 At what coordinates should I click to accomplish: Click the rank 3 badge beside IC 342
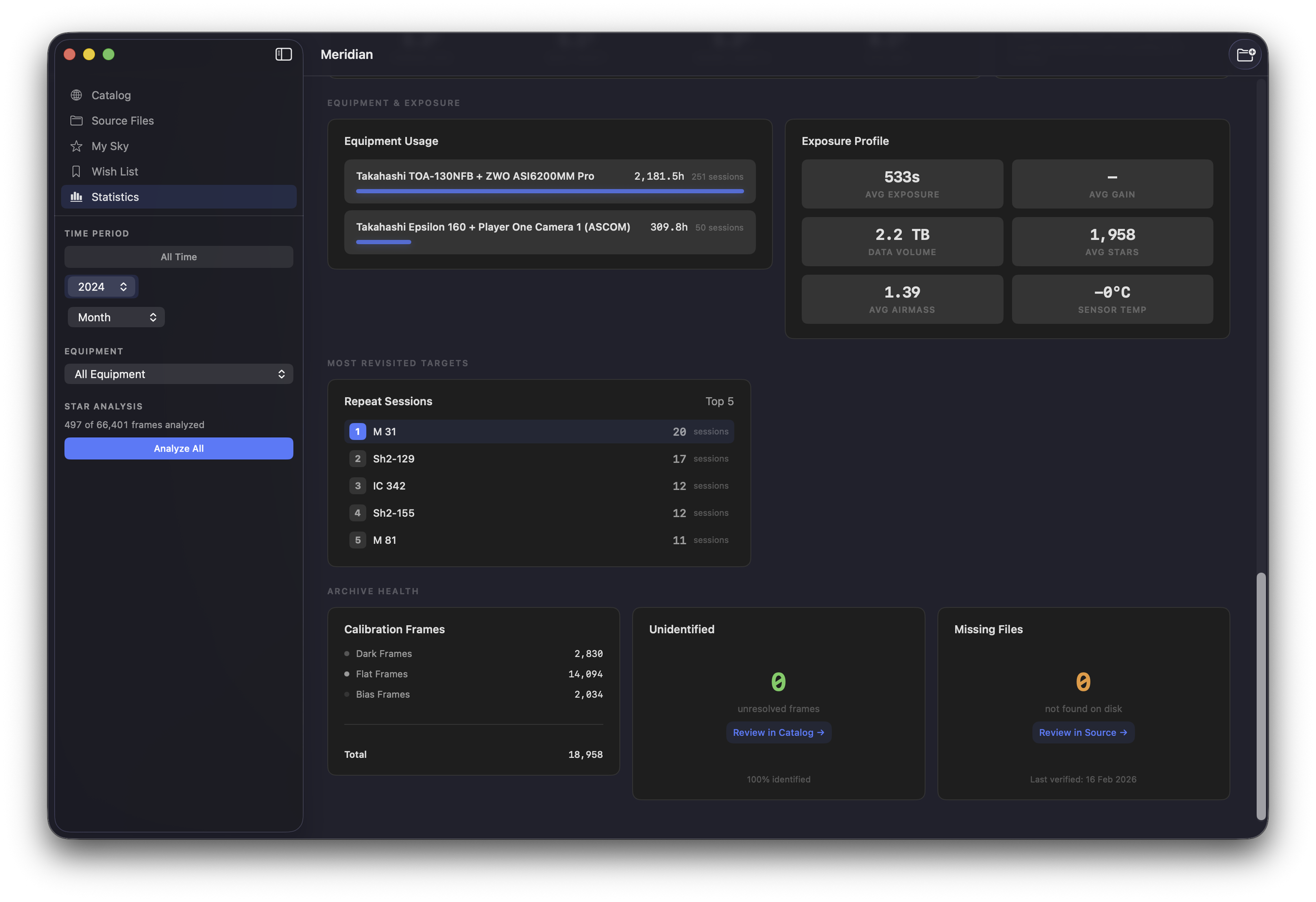pos(357,485)
